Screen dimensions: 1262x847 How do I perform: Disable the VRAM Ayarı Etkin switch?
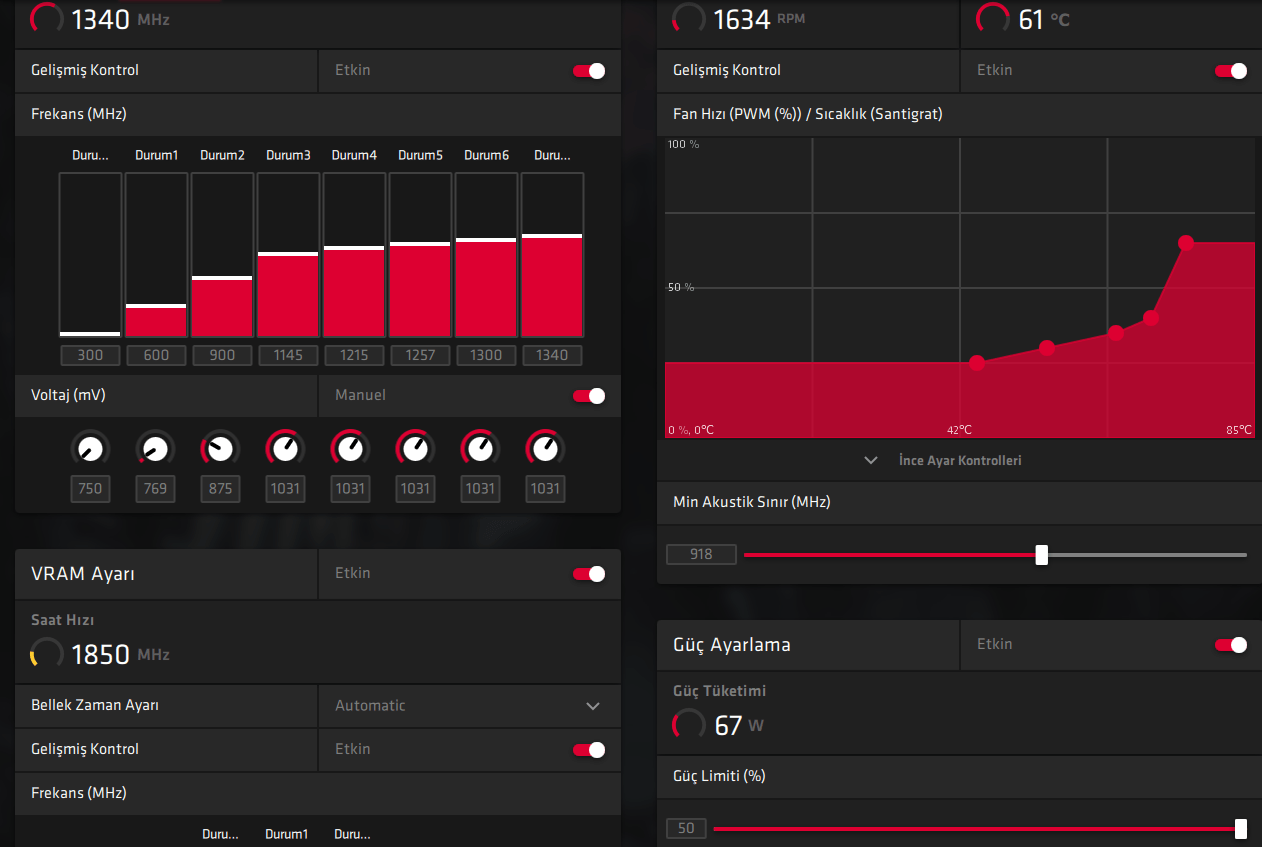[x=589, y=573]
